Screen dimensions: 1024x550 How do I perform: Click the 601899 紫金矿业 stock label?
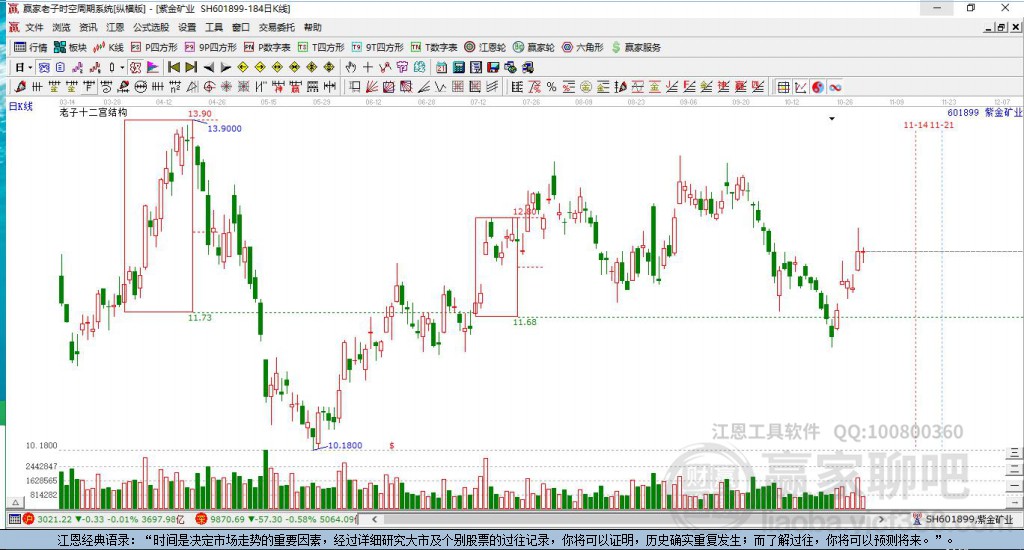pyautogui.click(x=984, y=113)
